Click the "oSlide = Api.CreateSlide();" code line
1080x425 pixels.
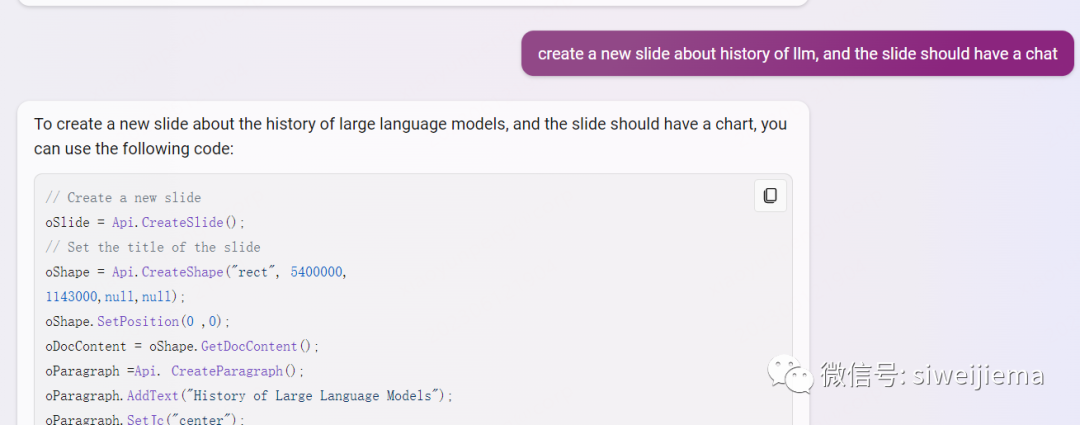coord(145,222)
